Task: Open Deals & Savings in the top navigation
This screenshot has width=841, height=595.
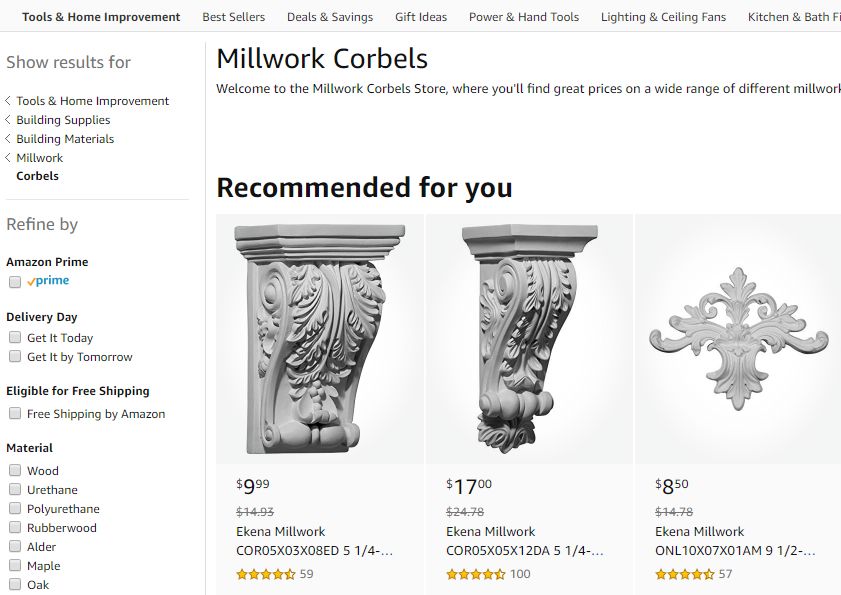Action: 329,16
